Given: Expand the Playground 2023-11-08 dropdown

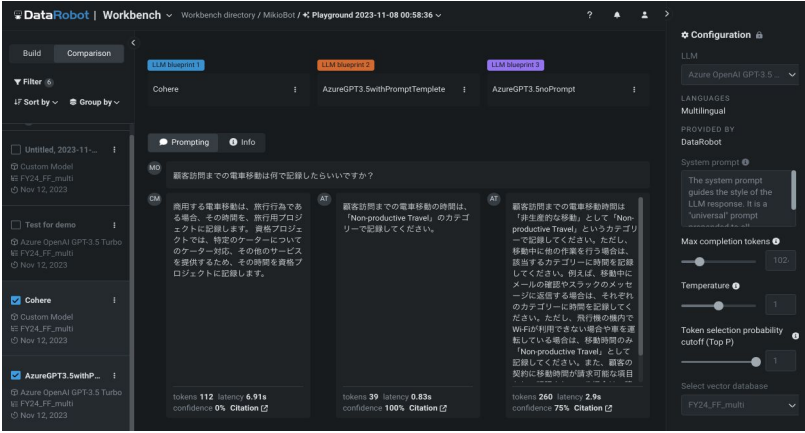Looking at the screenshot, I should (x=372, y=15).
